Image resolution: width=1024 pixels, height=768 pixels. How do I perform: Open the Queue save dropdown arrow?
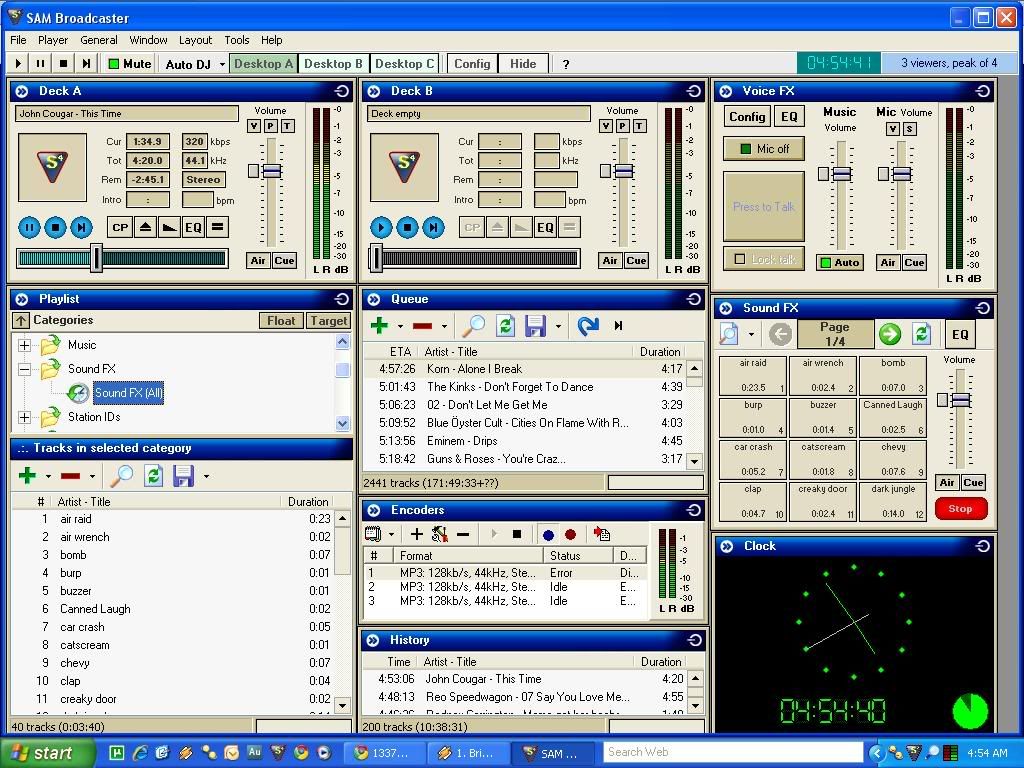pyautogui.click(x=558, y=326)
